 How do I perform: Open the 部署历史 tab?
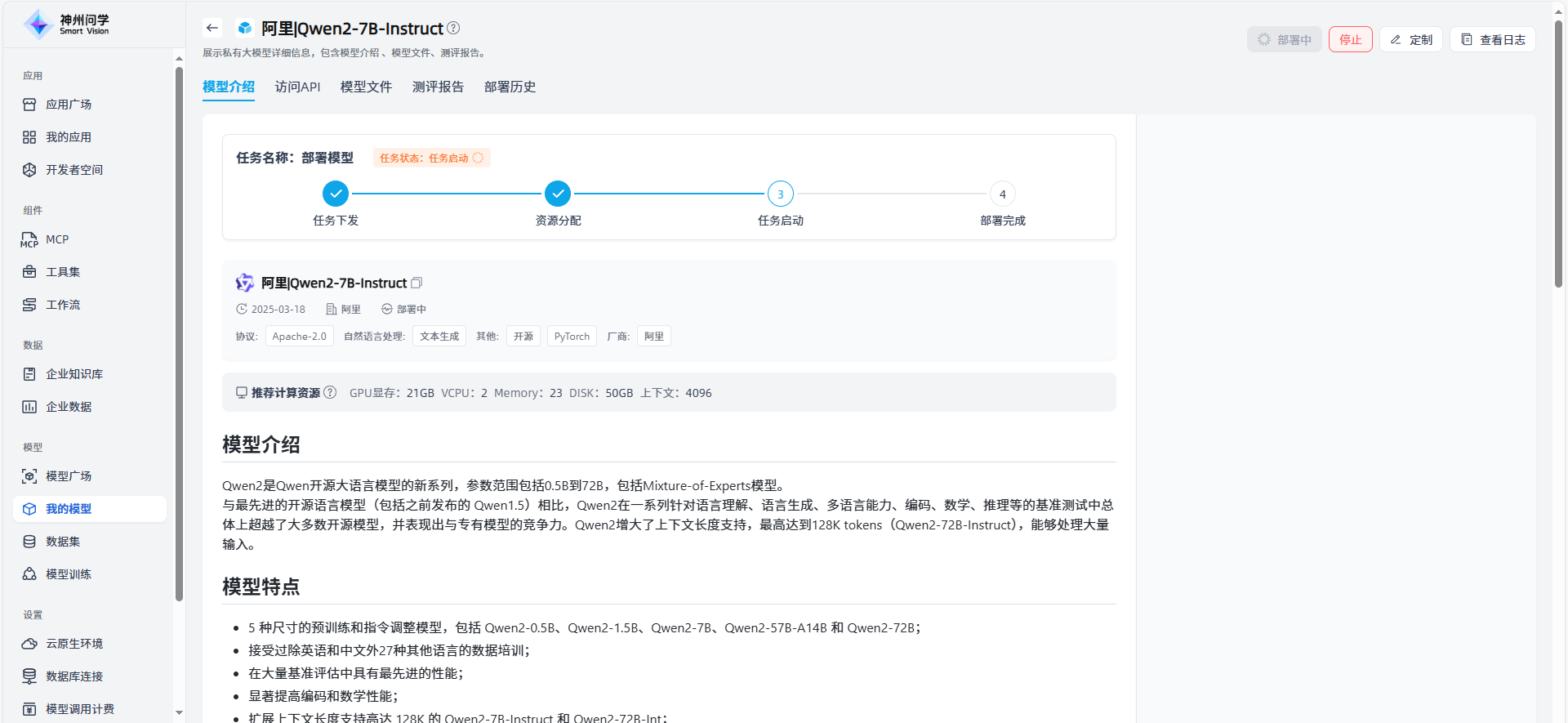pyautogui.click(x=510, y=87)
